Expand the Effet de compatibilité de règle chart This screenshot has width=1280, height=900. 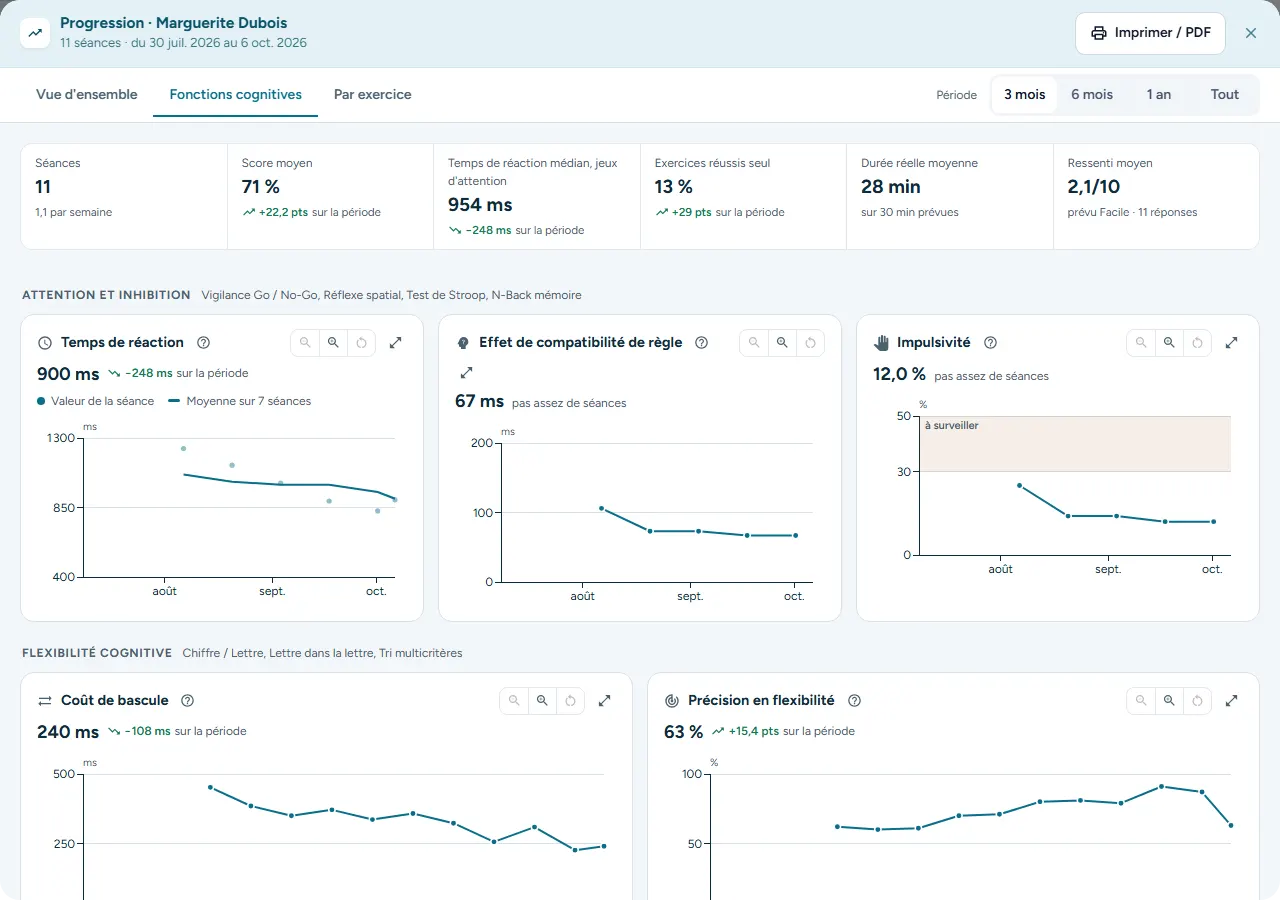465,373
